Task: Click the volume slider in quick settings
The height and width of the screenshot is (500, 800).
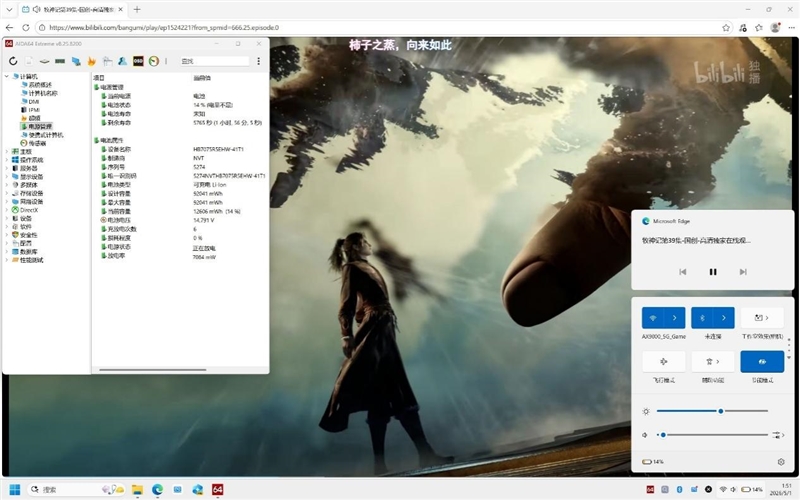Action: pos(712,435)
